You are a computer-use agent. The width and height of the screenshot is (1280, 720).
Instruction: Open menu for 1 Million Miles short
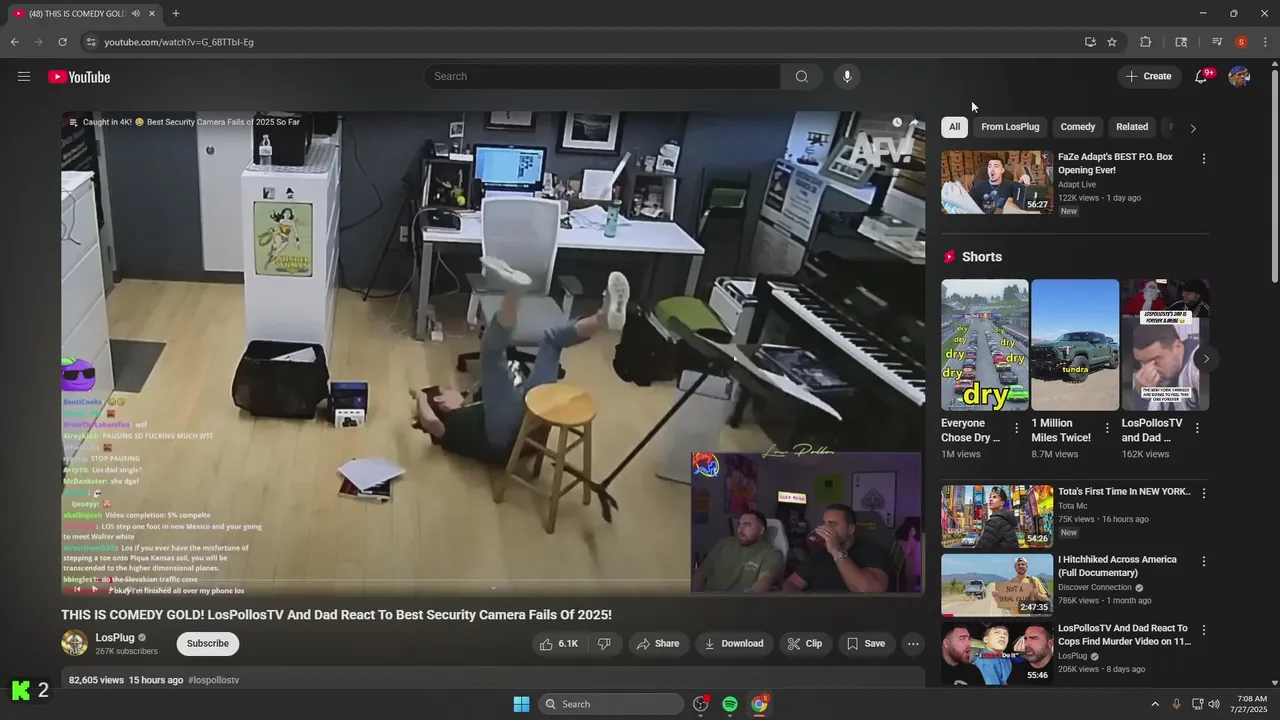pyautogui.click(x=1107, y=428)
